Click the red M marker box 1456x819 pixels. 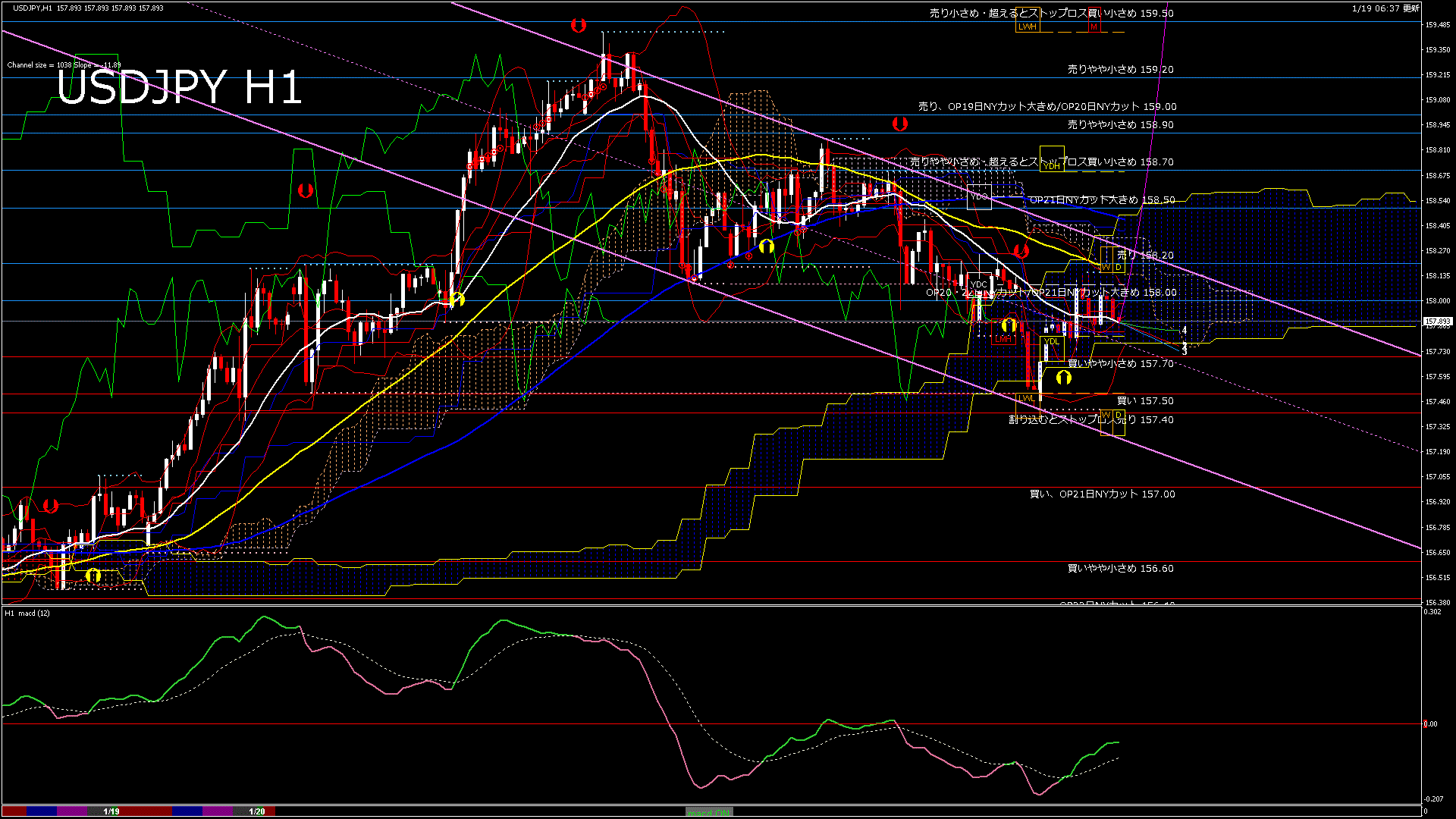click(1094, 27)
